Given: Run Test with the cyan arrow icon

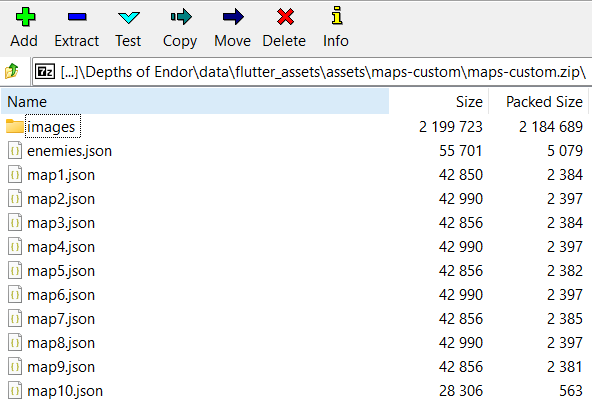Looking at the screenshot, I should [x=129, y=17].
